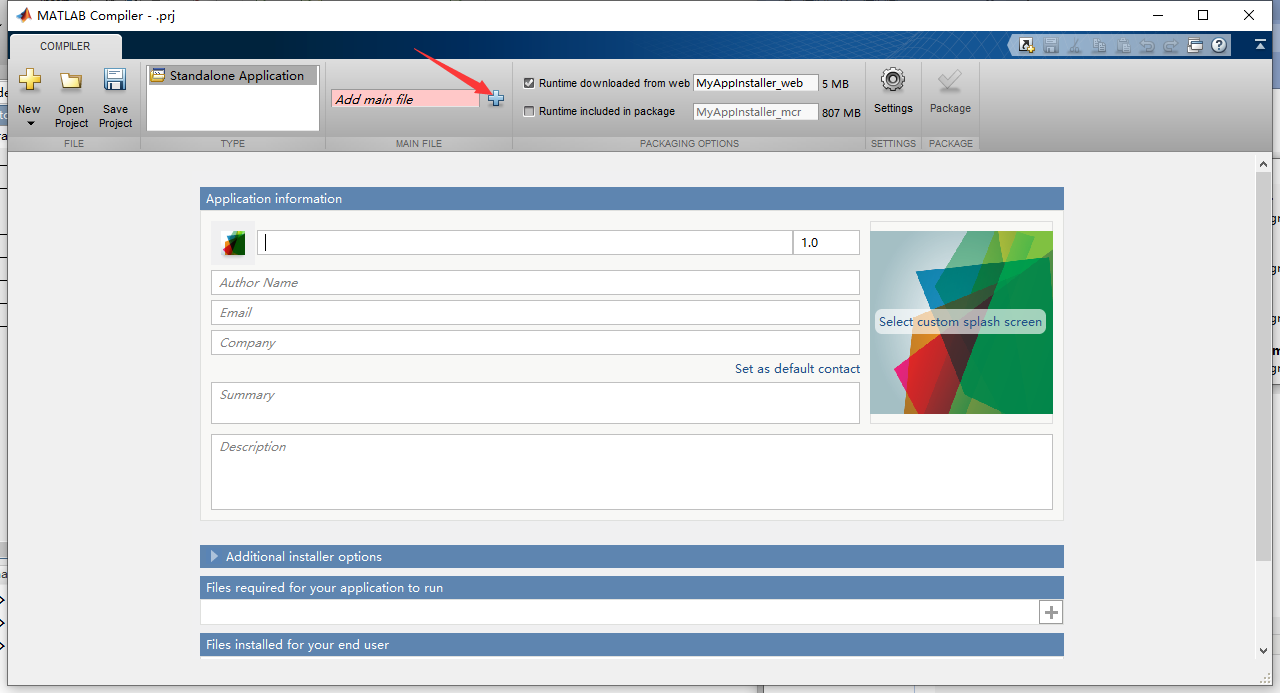Click the Summary text box

(535, 403)
